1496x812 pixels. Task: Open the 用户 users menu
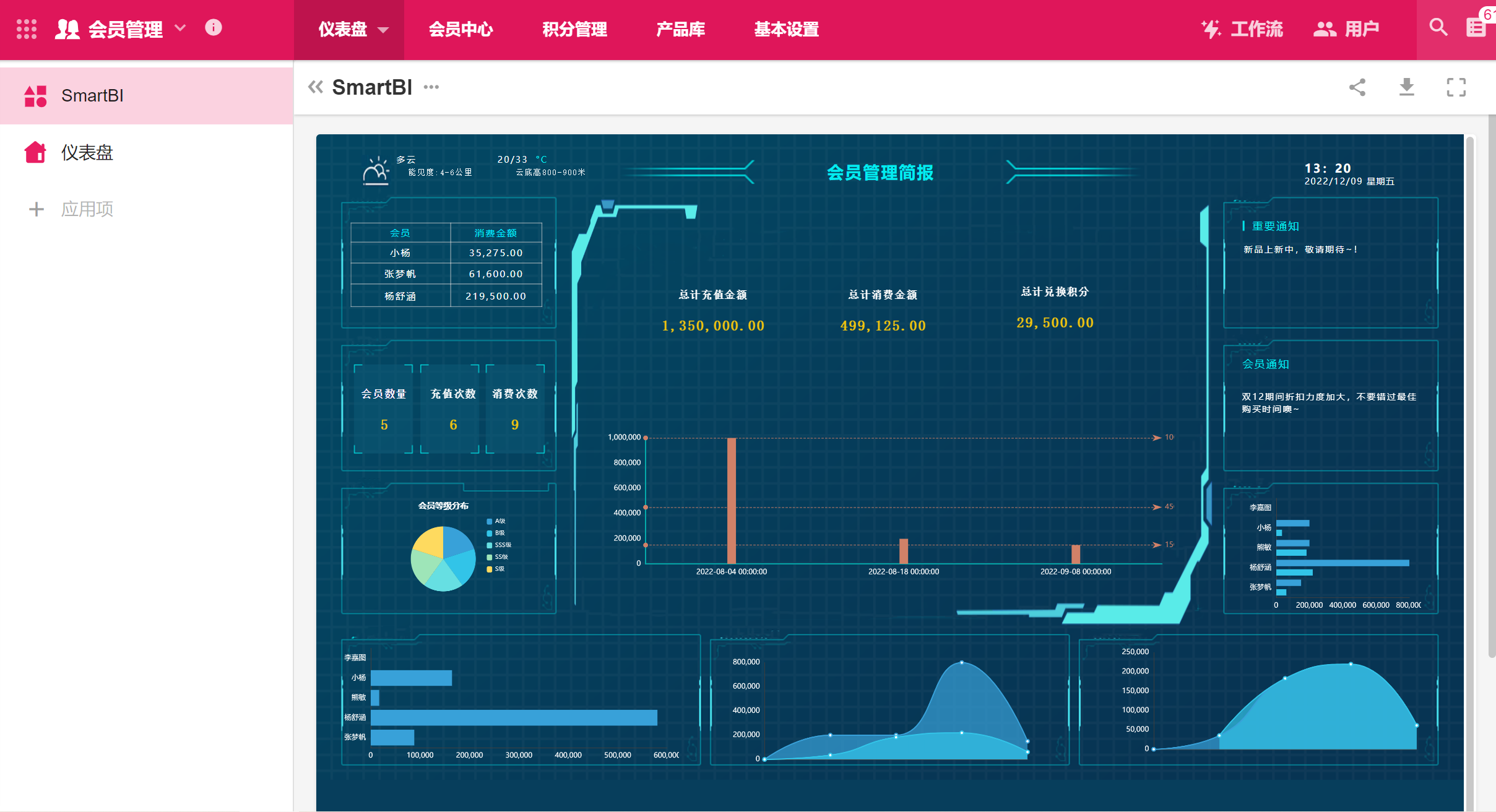[1347, 29]
